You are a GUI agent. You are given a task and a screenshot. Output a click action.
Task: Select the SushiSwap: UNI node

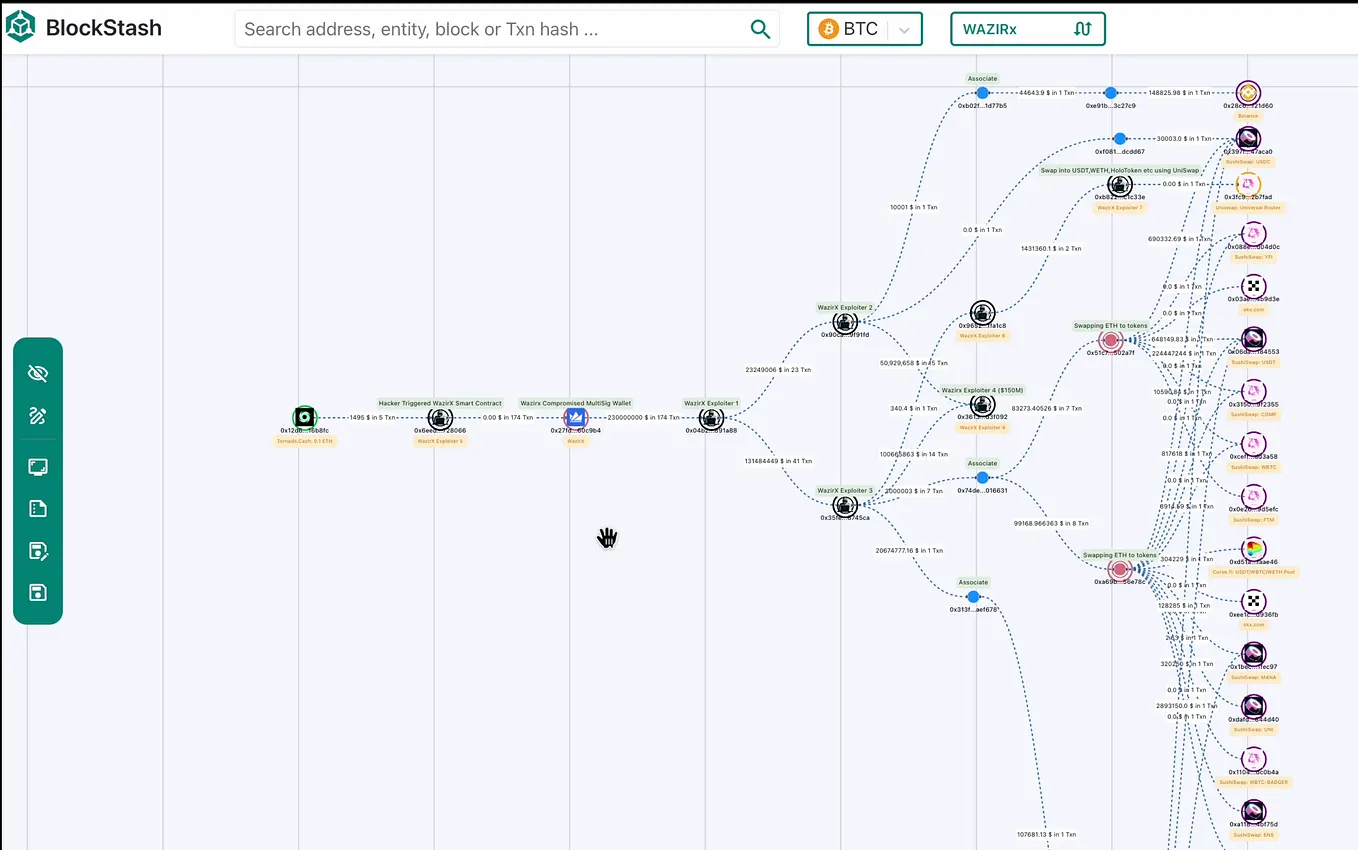(1253, 706)
